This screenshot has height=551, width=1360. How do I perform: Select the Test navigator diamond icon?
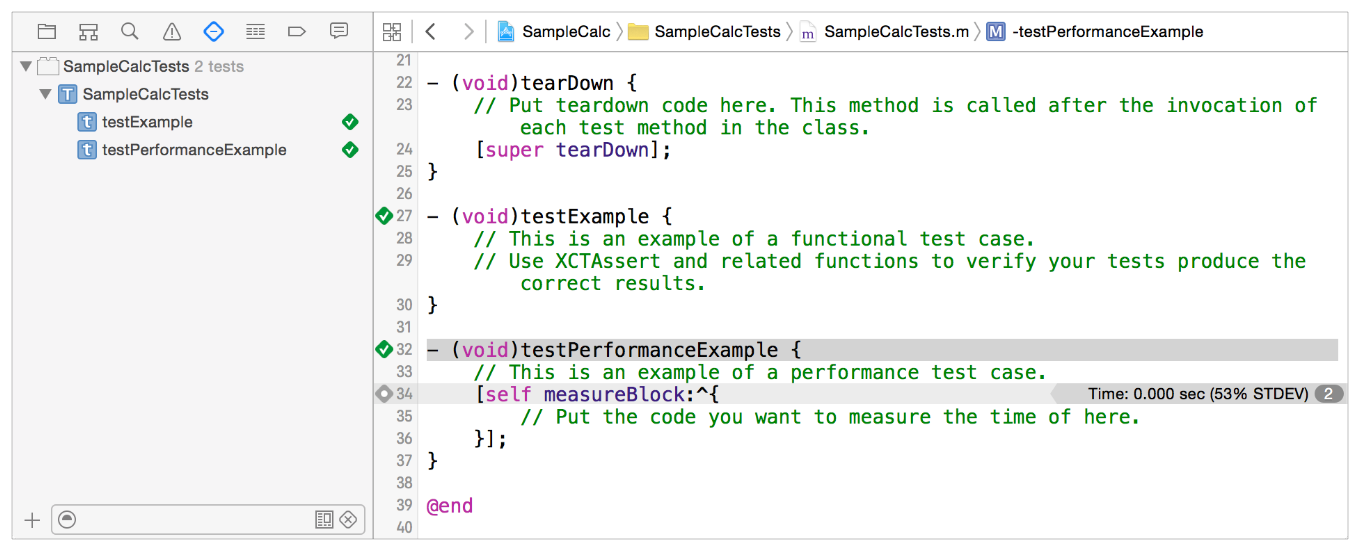pyautogui.click(x=213, y=31)
